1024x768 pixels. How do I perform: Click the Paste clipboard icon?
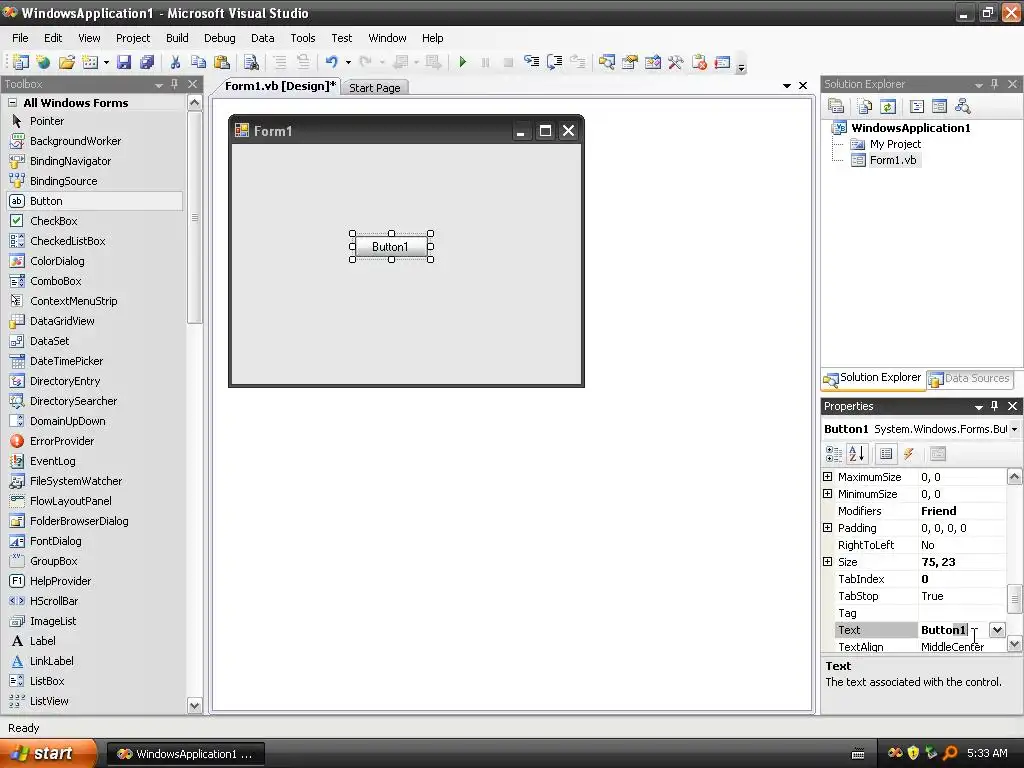click(222, 62)
